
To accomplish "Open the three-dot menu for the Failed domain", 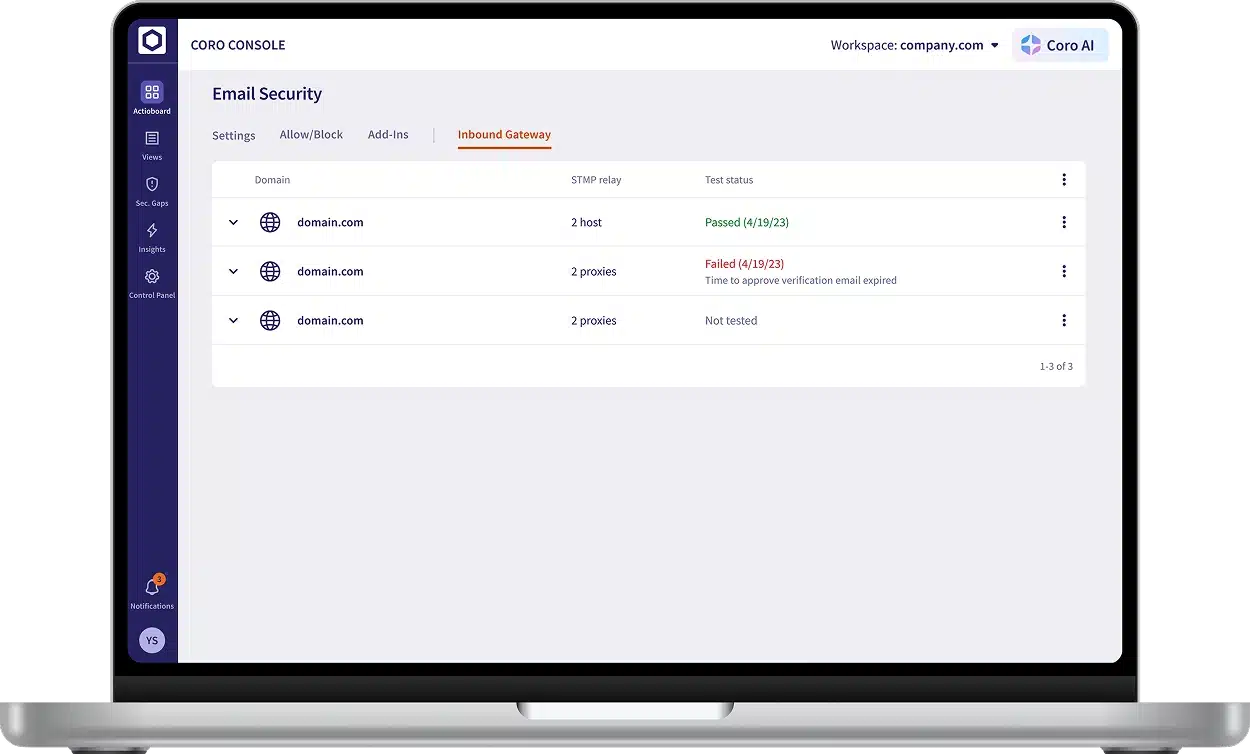I will pos(1064,271).
